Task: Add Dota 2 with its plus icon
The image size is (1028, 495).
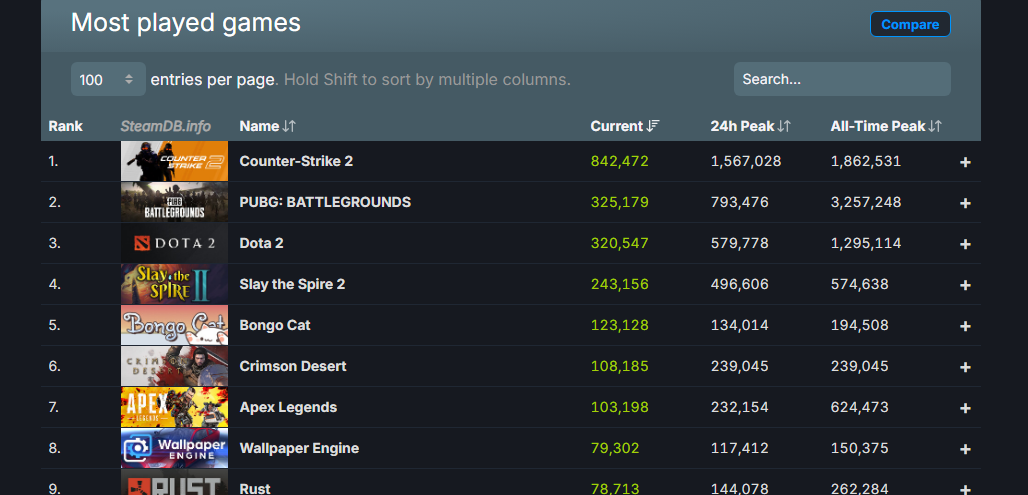Action: point(965,244)
